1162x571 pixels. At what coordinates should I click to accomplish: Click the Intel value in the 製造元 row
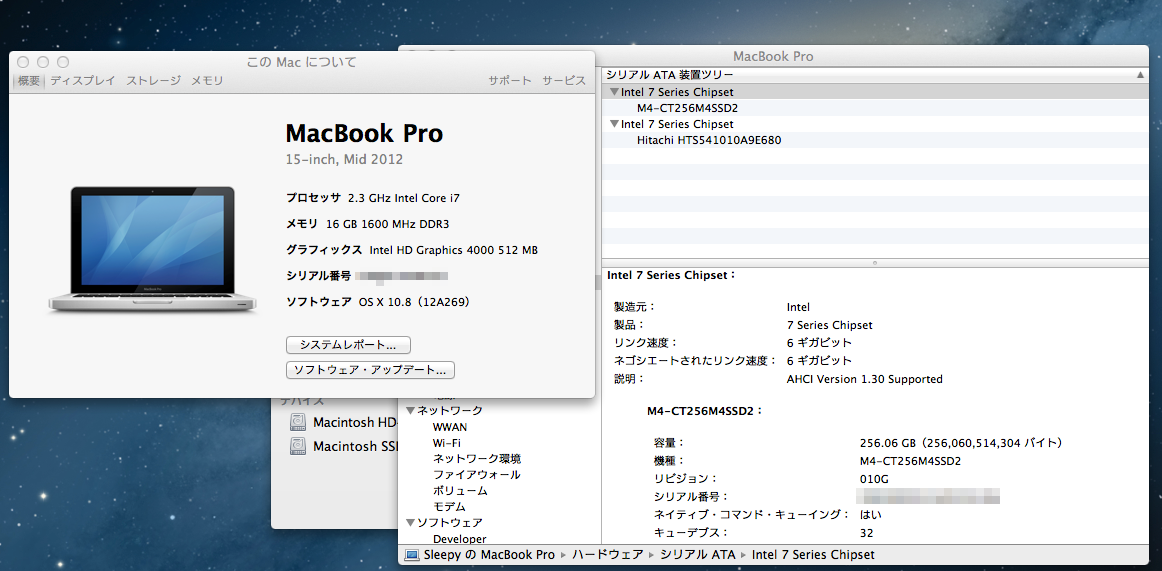pyautogui.click(x=798, y=307)
